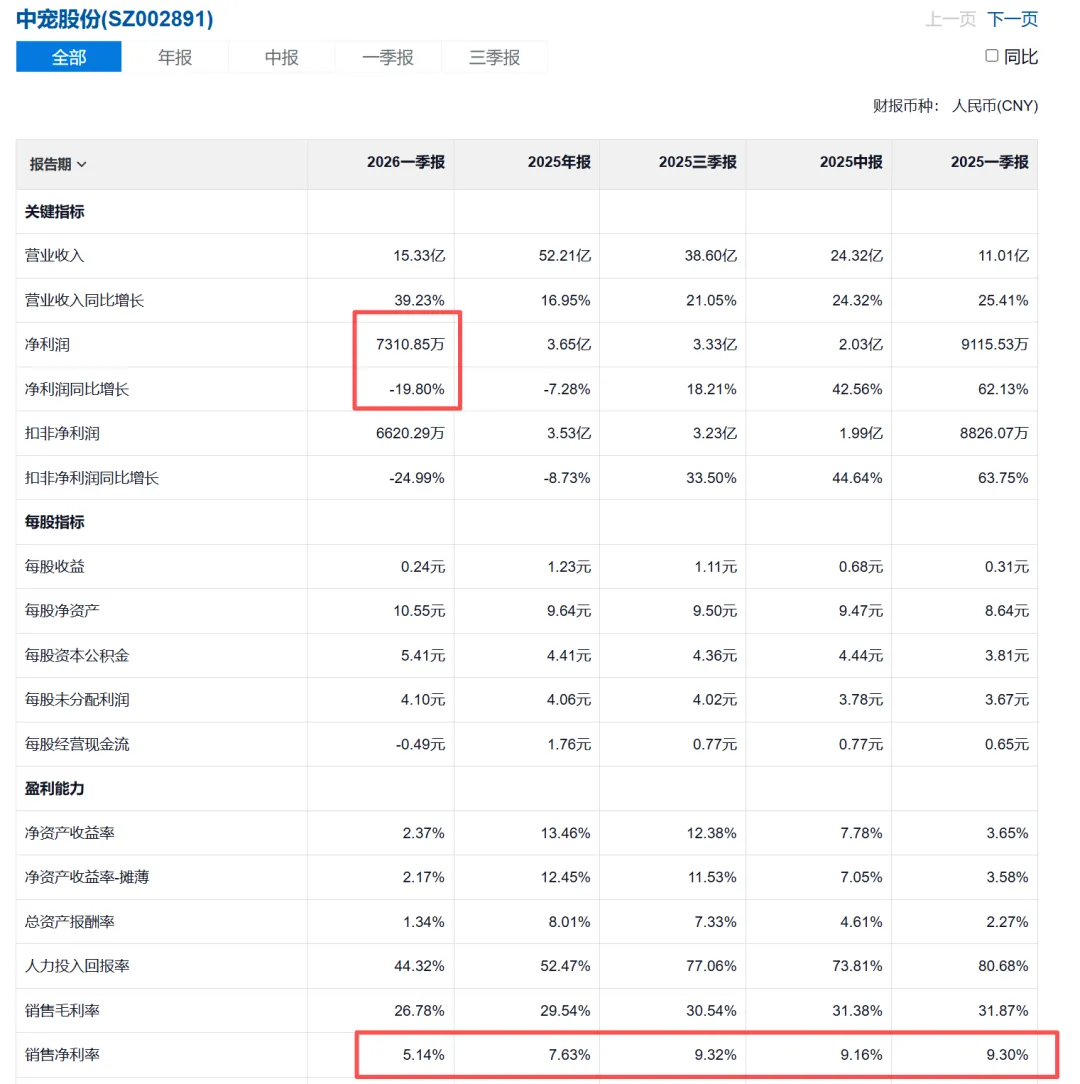Select the 2025一季报 column header

989,162
